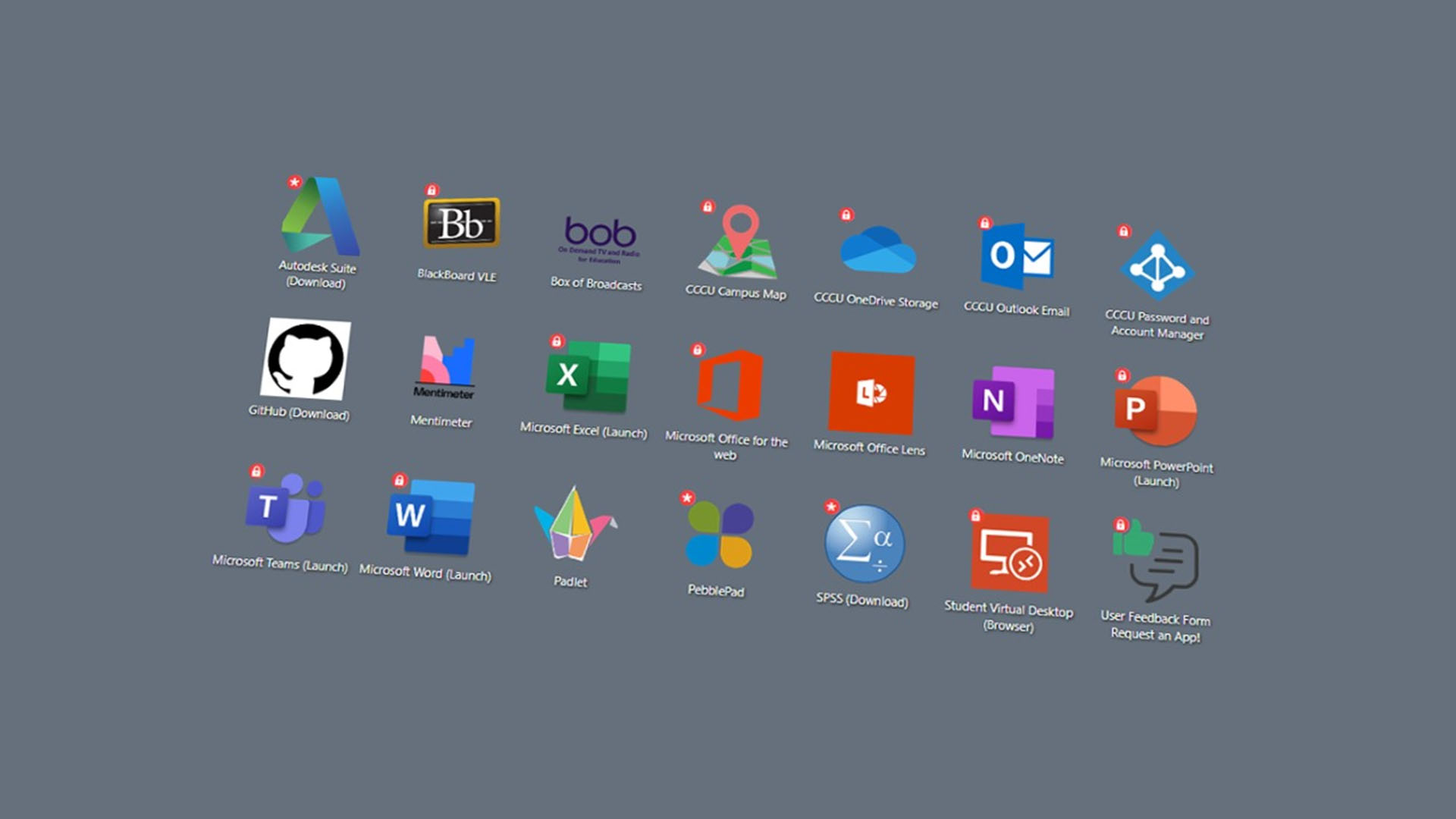Screen dimensions: 1456x819
Task: Click the "Microsoft OneNote" label
Action: 1012,457
